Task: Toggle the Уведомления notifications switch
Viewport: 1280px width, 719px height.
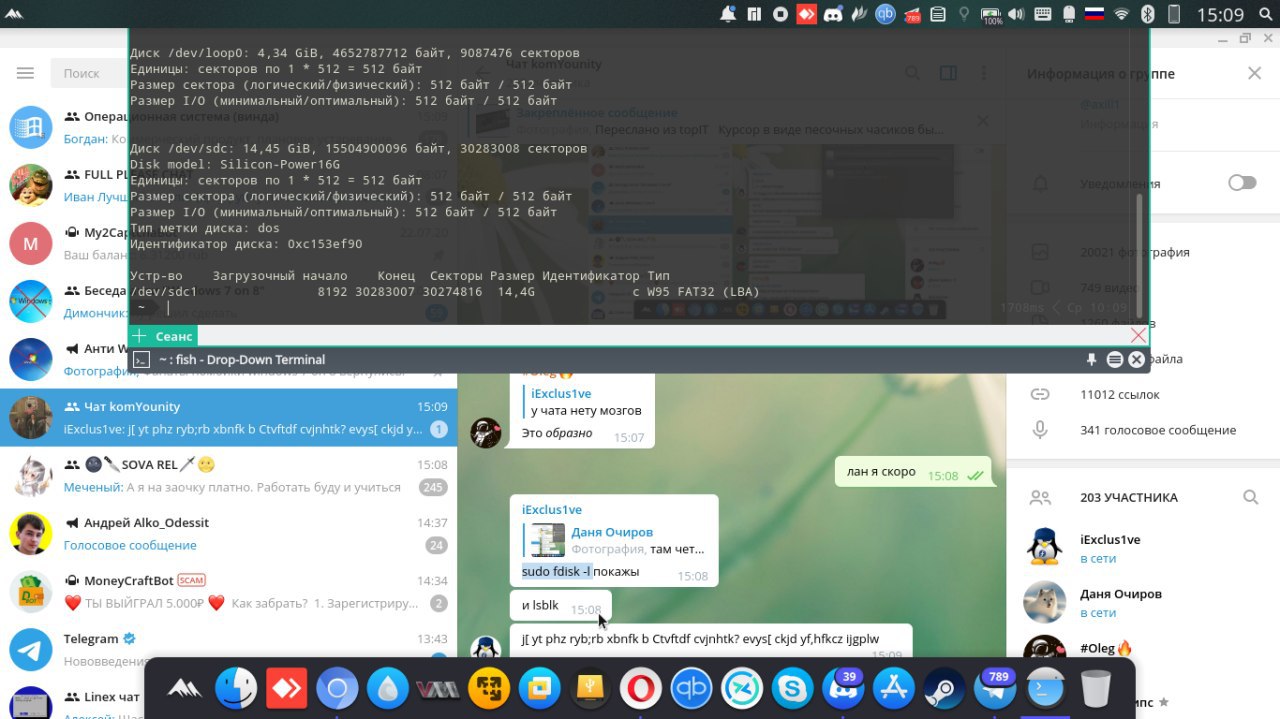Action: coord(1242,183)
